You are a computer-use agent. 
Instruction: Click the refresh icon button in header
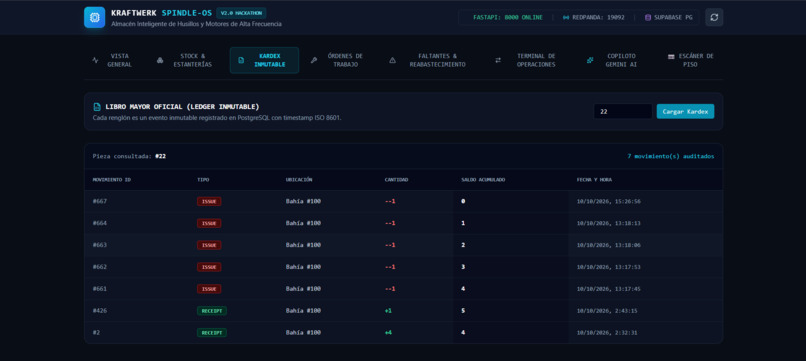tap(714, 17)
